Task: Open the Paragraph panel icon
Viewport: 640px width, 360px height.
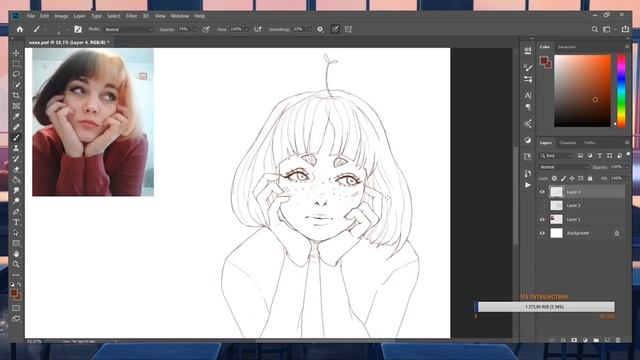Action: [x=528, y=107]
